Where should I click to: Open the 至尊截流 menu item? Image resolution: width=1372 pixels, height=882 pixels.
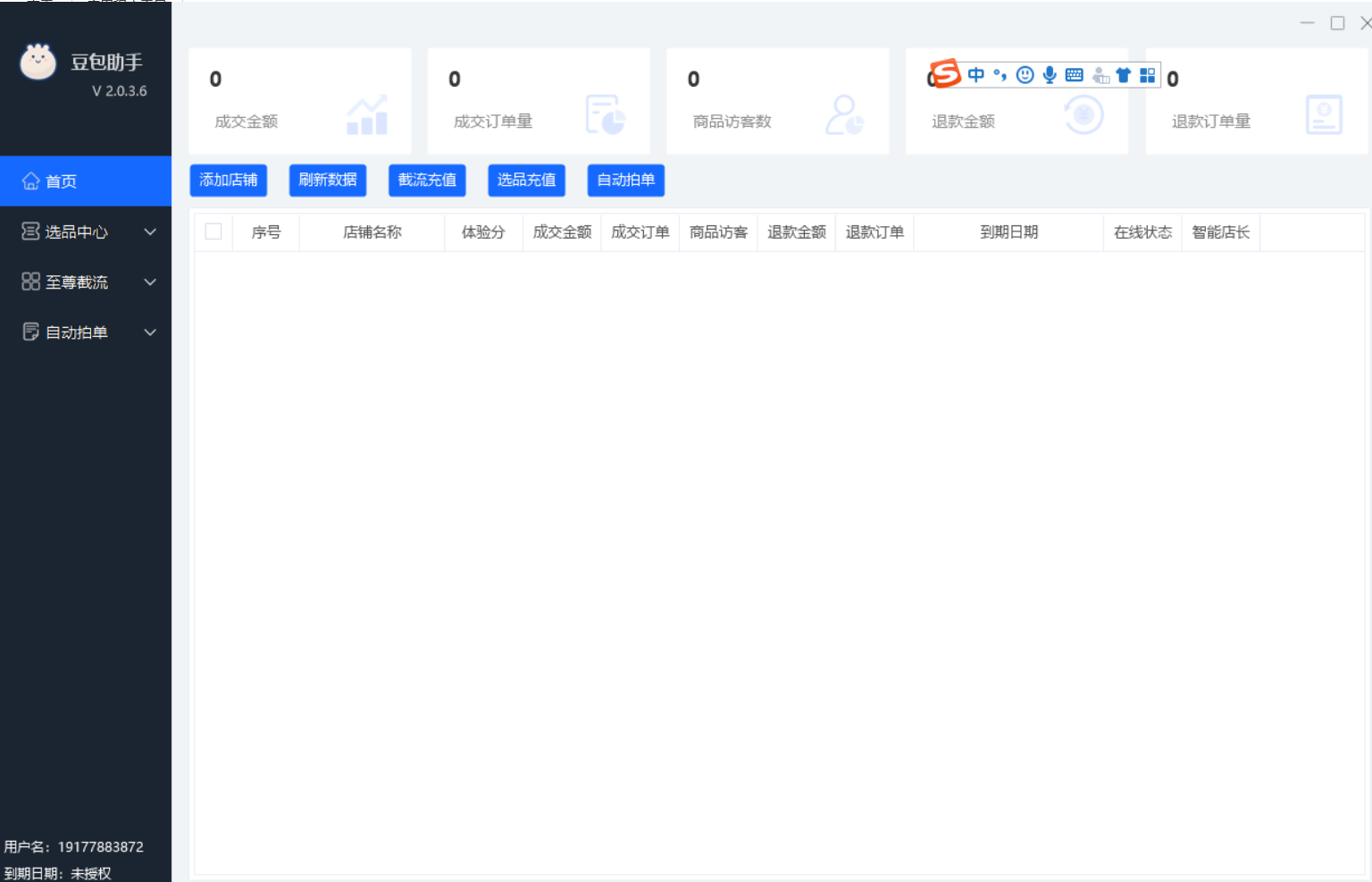coord(86,281)
